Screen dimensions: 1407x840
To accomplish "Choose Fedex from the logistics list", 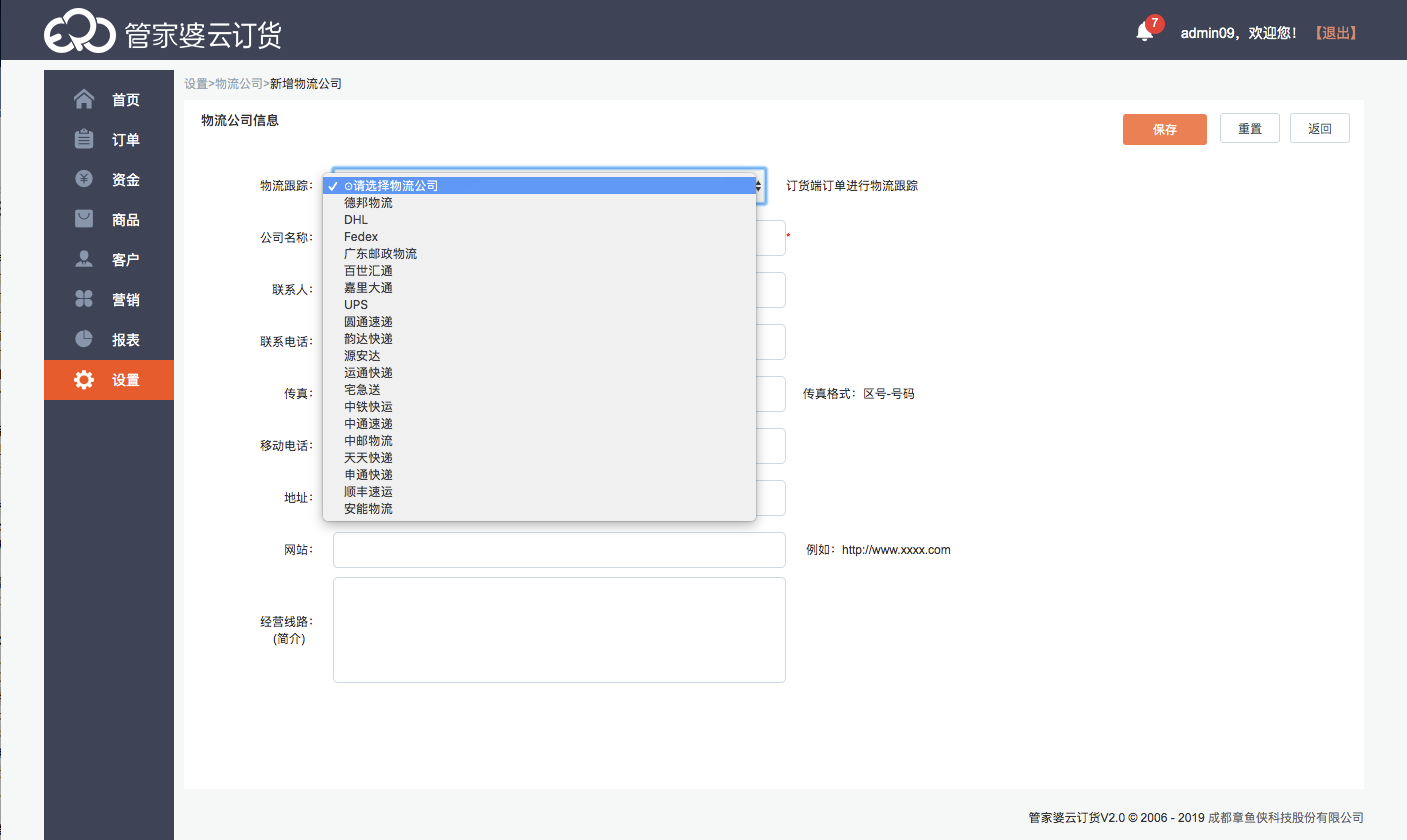I will pos(539,237).
